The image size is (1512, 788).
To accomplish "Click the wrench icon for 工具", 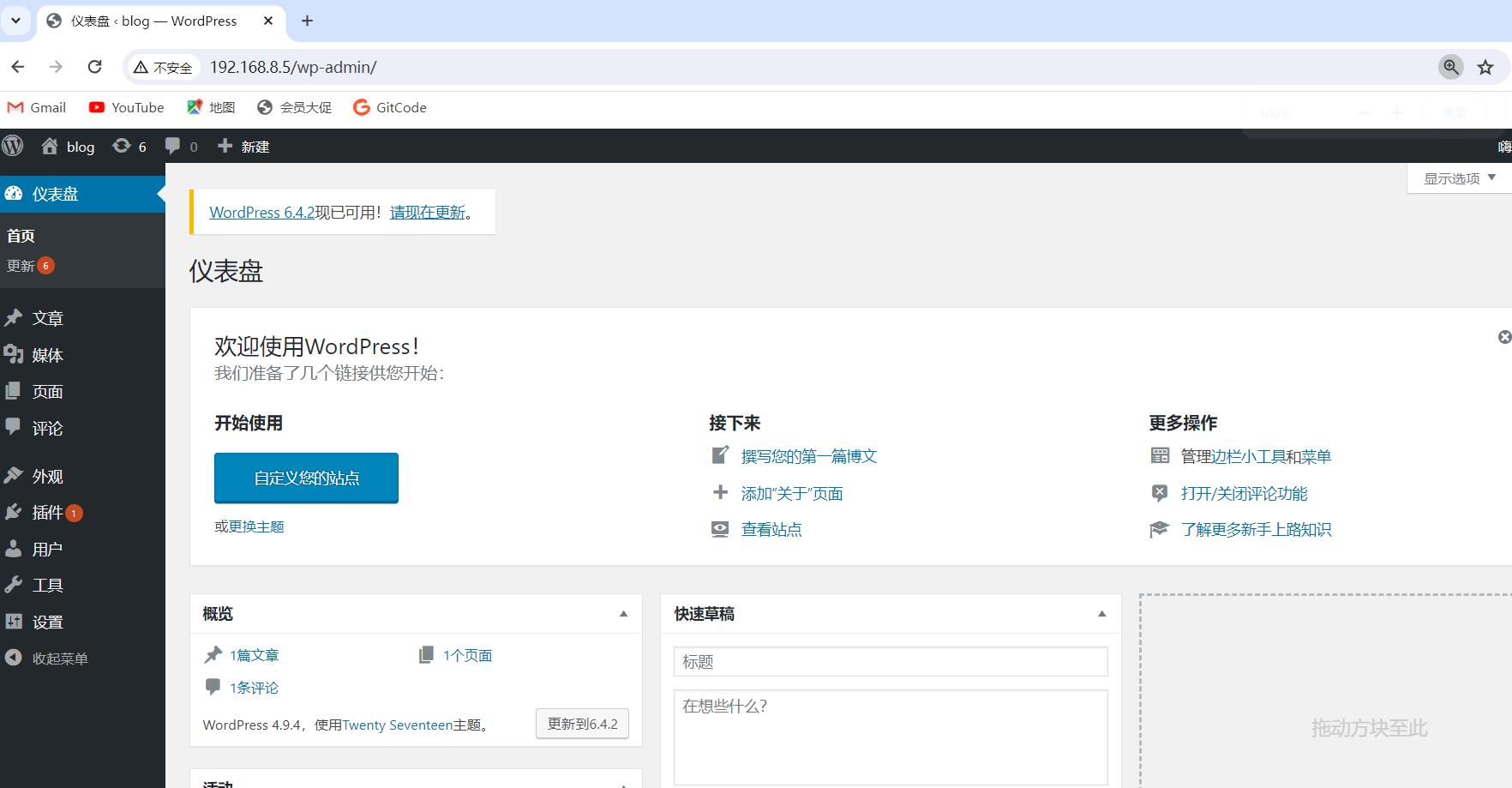I will (x=14, y=585).
